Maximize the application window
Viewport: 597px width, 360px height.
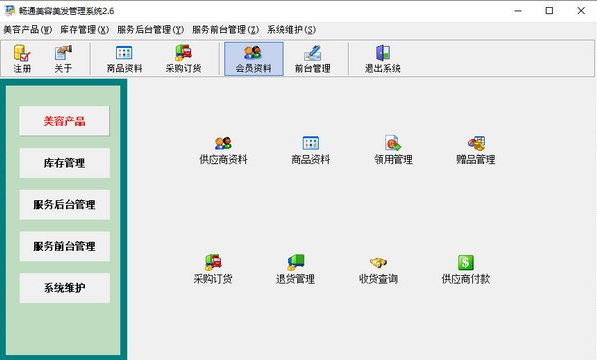coord(549,11)
